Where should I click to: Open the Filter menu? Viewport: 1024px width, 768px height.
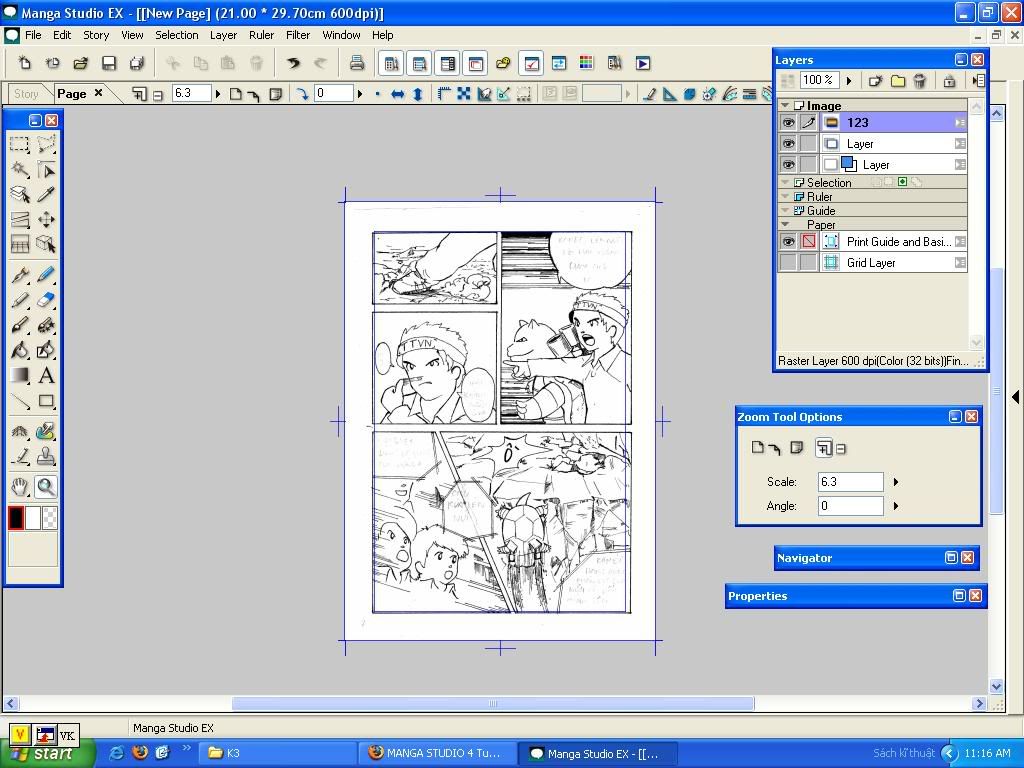(298, 35)
